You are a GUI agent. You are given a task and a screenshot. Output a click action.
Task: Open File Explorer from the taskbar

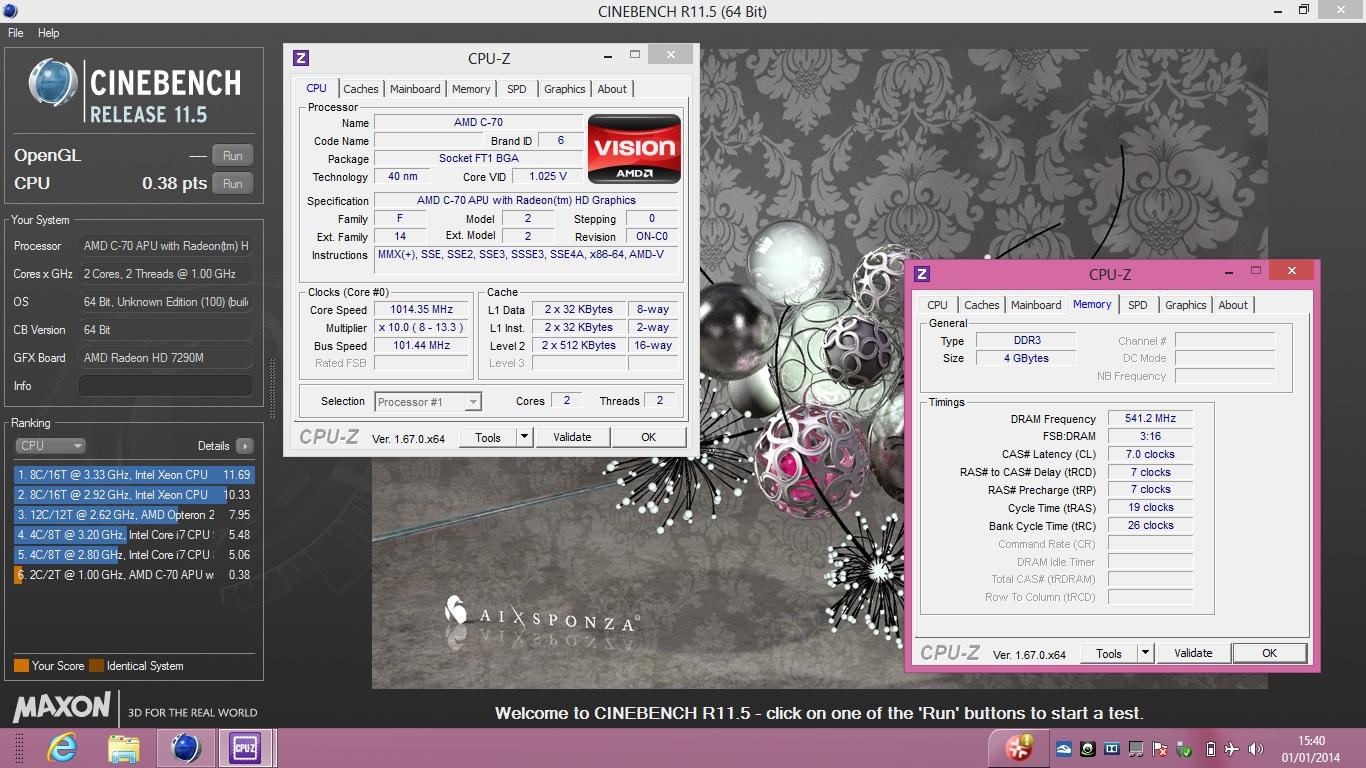(x=124, y=748)
